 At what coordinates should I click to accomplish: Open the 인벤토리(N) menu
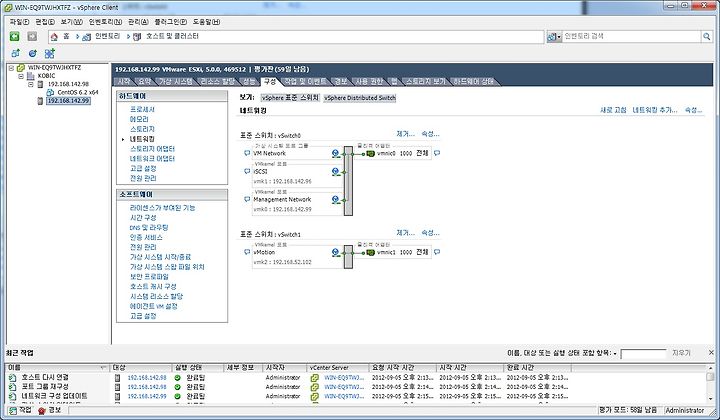tap(106, 22)
